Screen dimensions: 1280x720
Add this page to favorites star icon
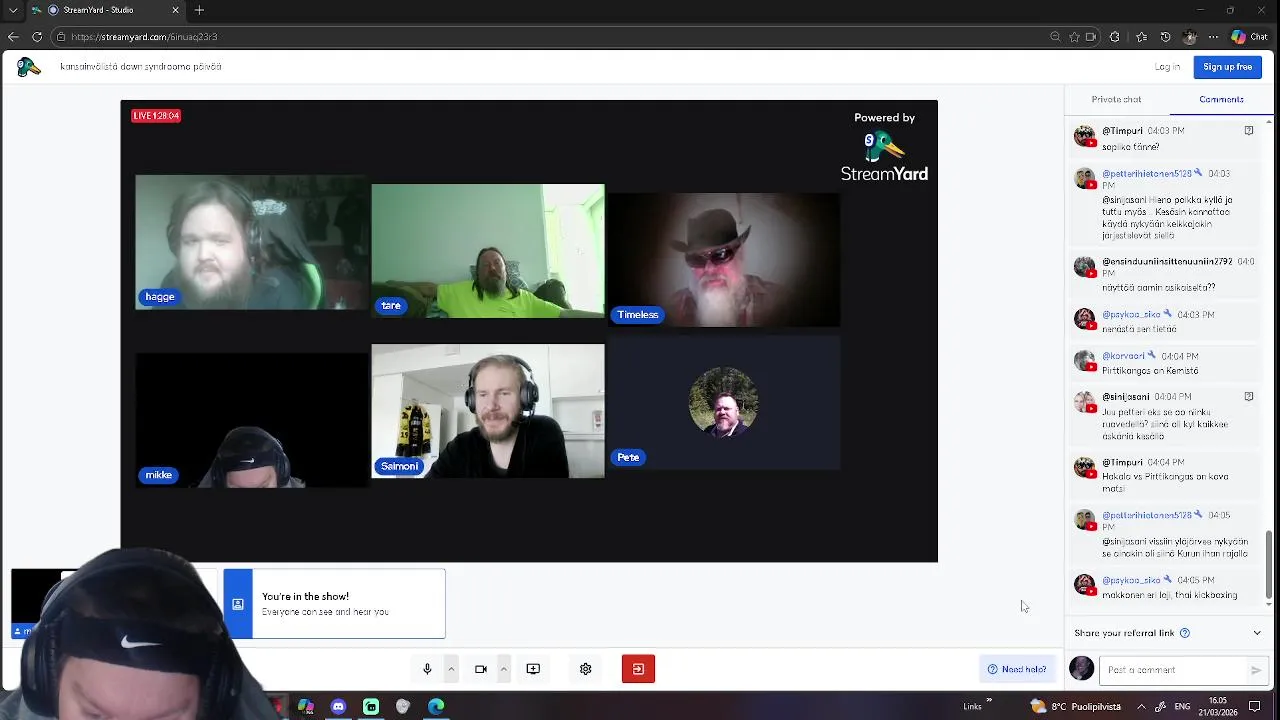(x=1074, y=37)
